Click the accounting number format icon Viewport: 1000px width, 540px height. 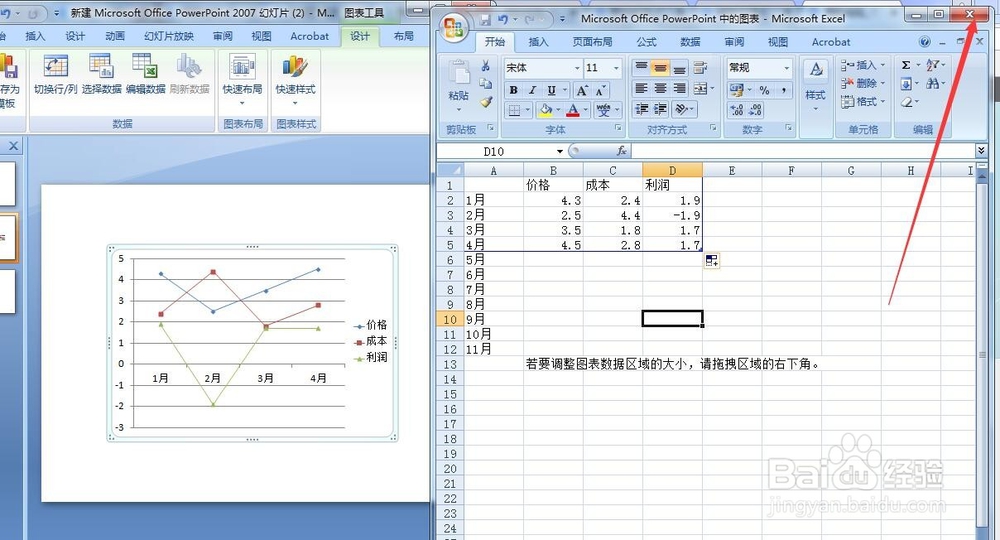(737, 90)
